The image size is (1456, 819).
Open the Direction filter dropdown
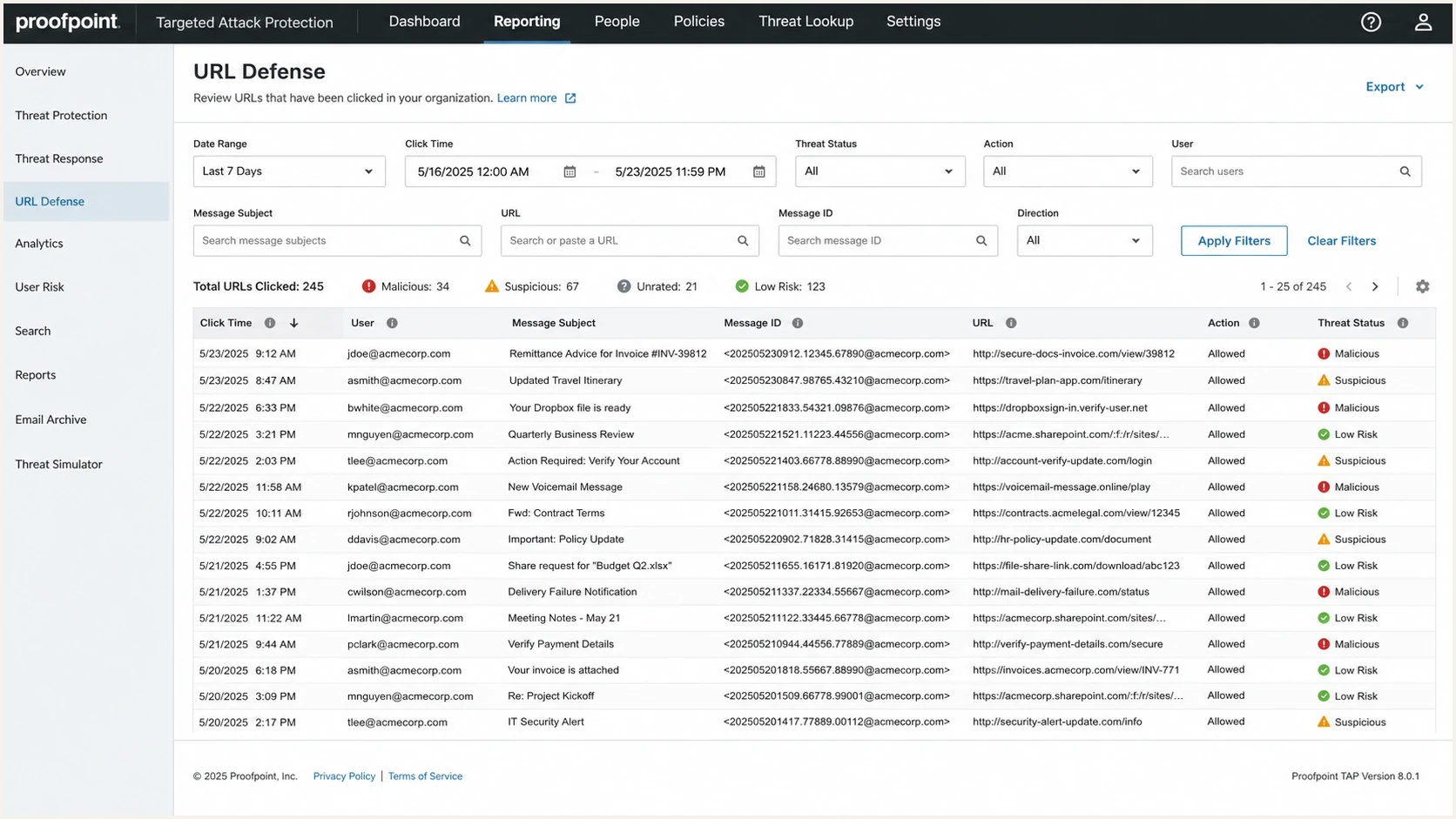1084,241
